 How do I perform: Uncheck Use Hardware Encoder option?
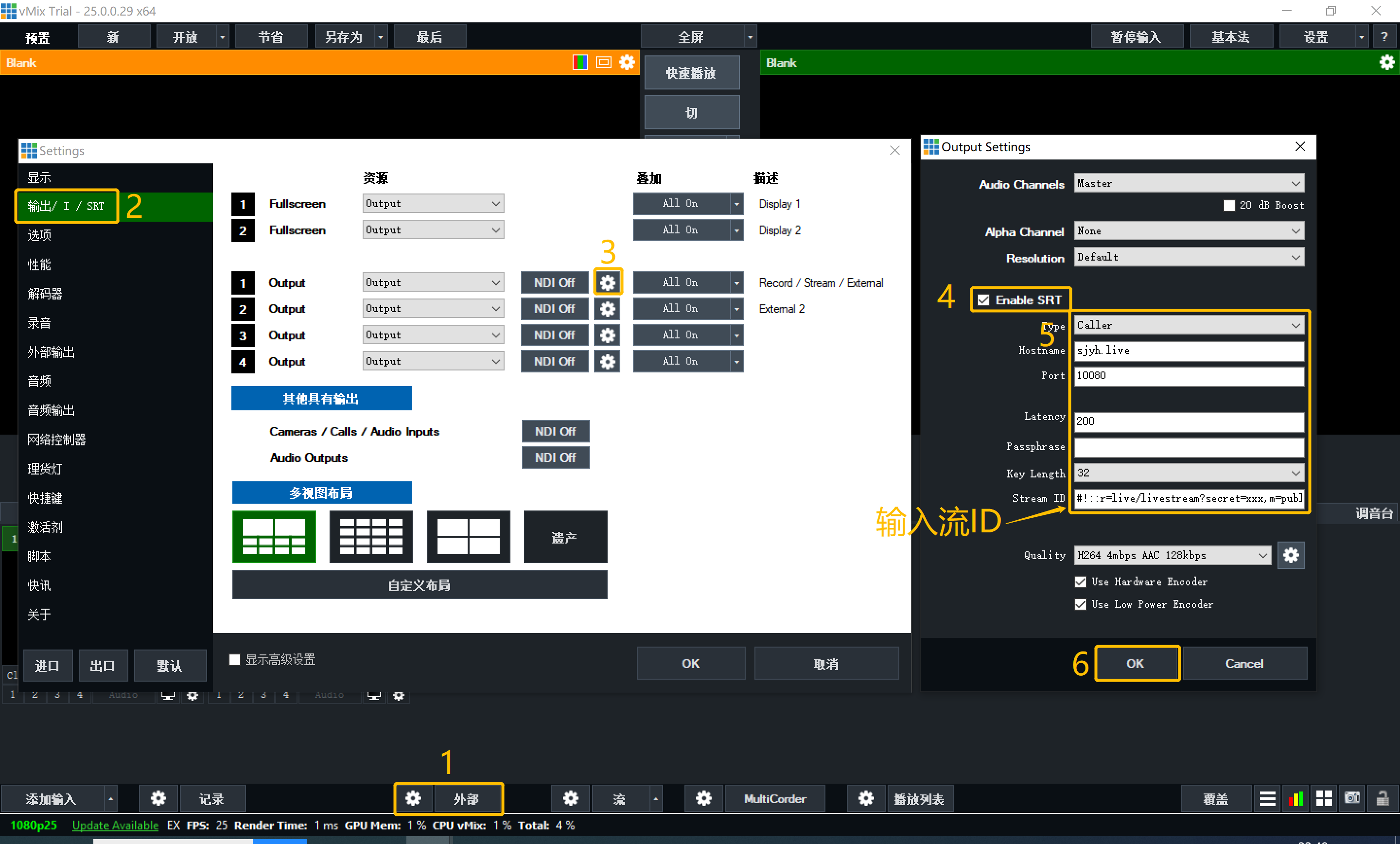(x=1081, y=582)
